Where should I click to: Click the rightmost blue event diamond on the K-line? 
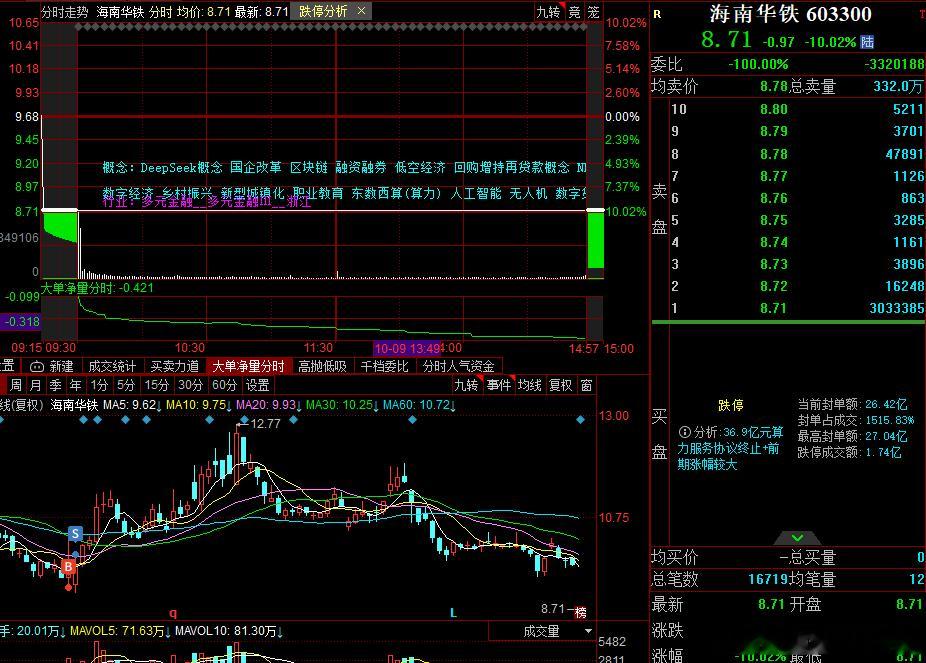click(x=581, y=420)
